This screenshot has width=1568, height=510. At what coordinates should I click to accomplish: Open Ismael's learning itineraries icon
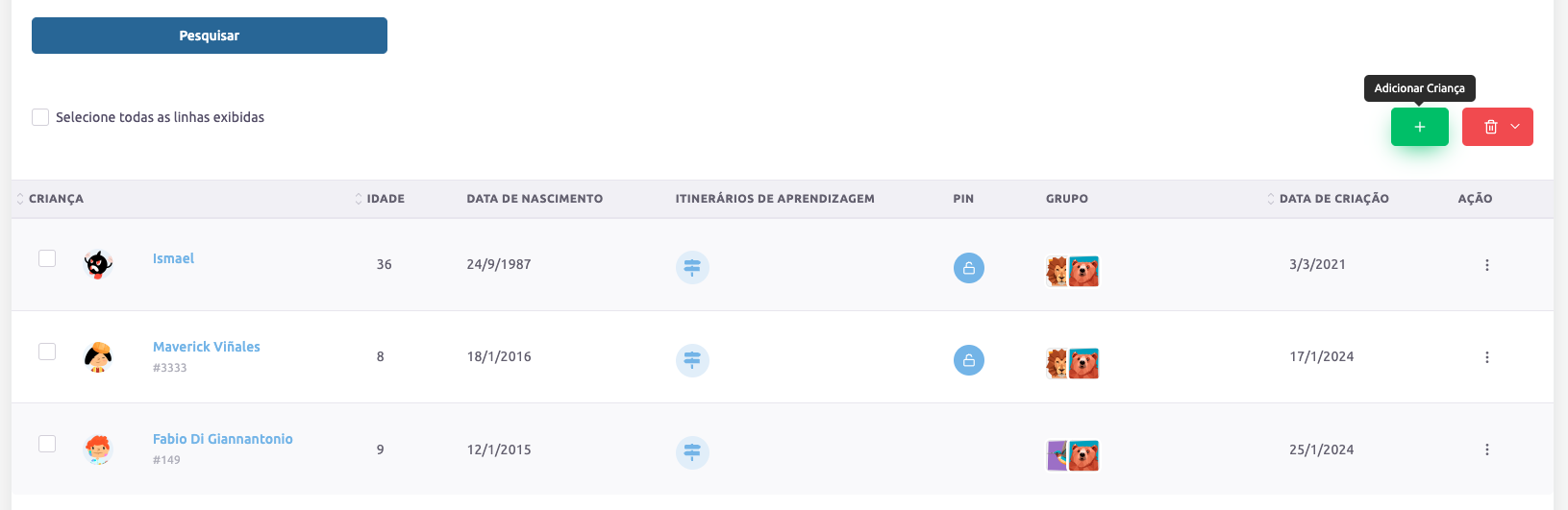692,267
